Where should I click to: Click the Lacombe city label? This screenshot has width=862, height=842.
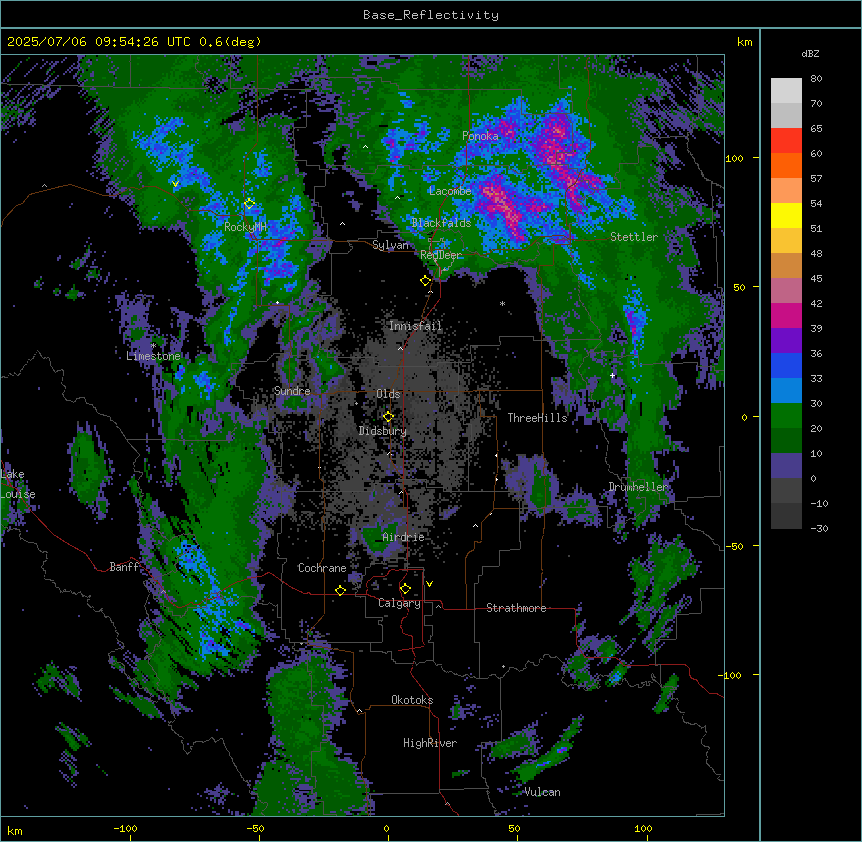click(x=450, y=191)
